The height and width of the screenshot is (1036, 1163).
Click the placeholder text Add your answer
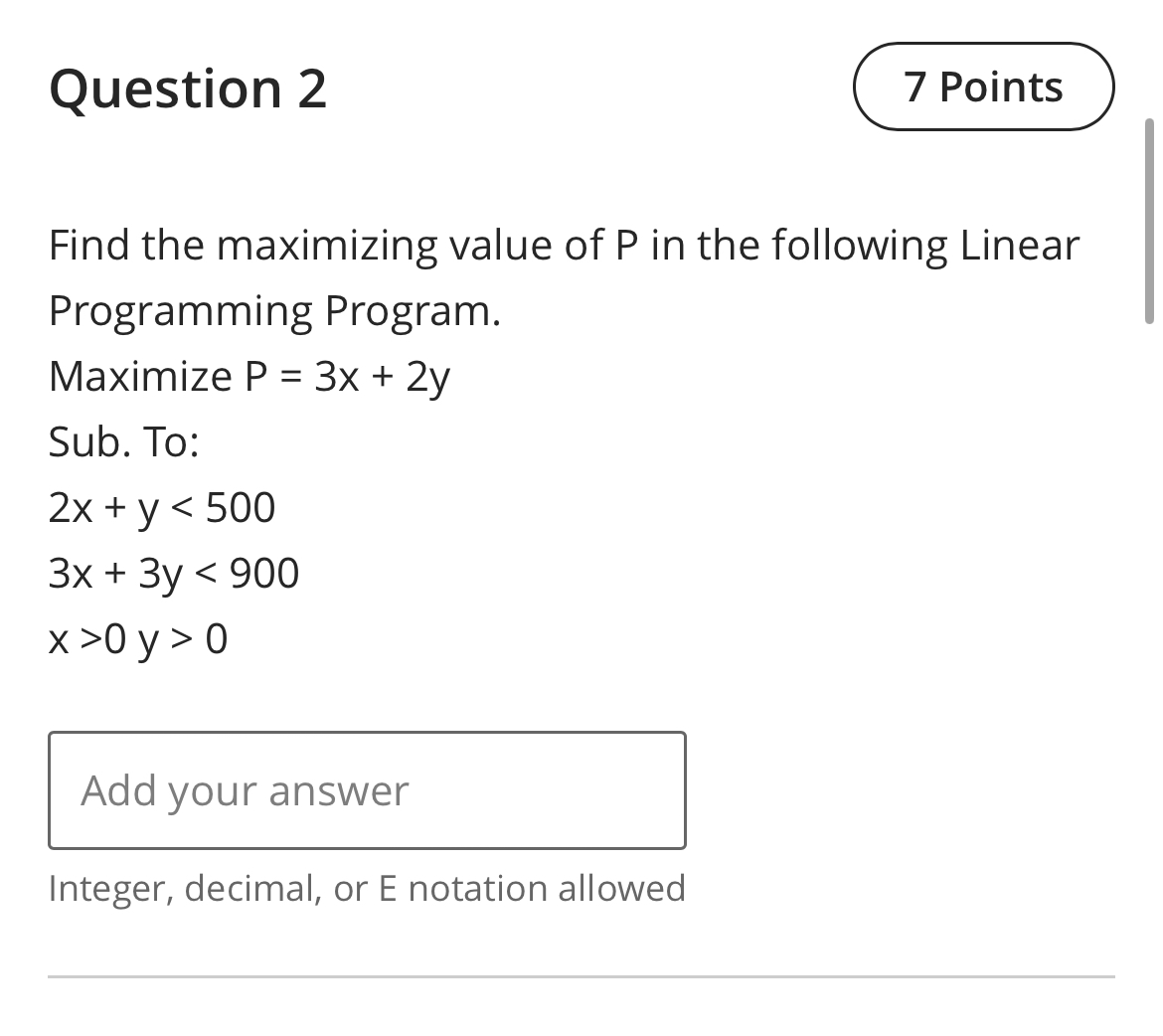tap(245, 789)
